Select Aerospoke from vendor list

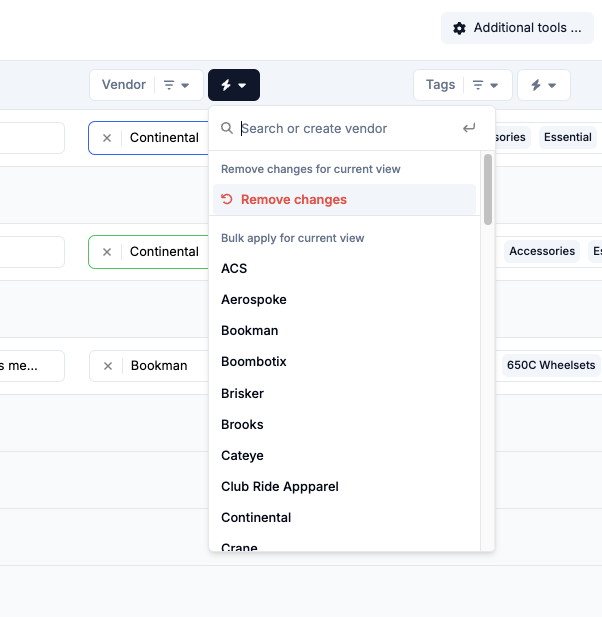click(254, 299)
